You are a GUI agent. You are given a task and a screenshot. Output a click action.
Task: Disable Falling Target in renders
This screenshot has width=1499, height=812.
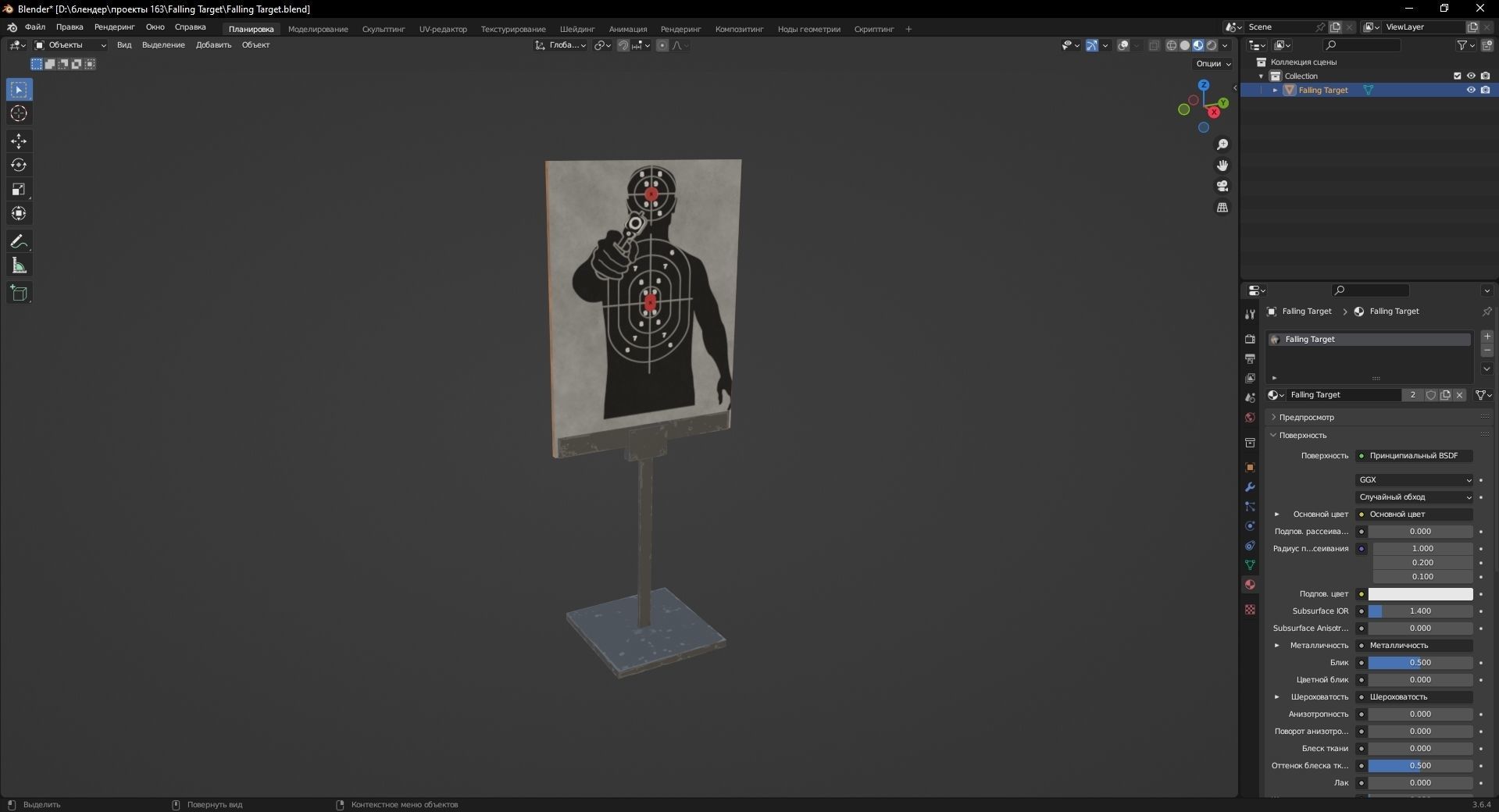point(1486,90)
